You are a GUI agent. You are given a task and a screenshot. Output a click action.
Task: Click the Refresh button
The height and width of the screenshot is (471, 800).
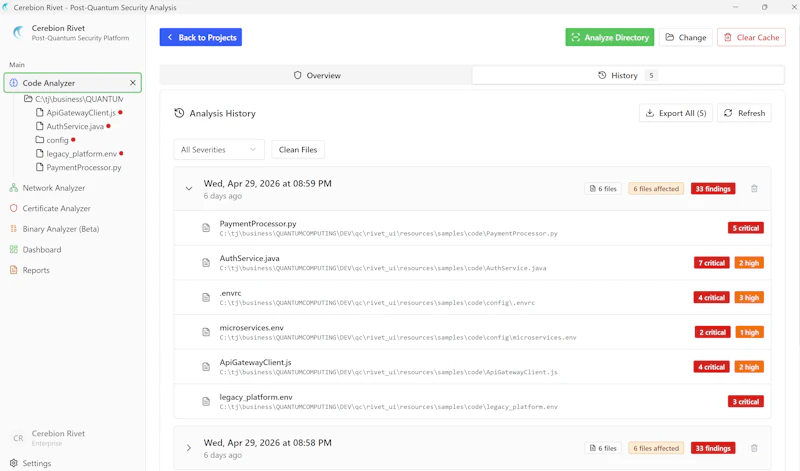pos(744,113)
